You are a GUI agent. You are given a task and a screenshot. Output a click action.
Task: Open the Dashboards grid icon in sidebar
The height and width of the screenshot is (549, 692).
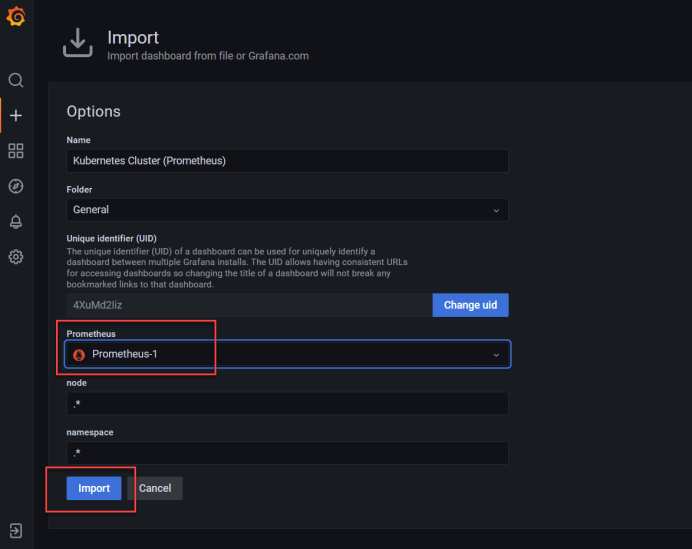[16, 151]
